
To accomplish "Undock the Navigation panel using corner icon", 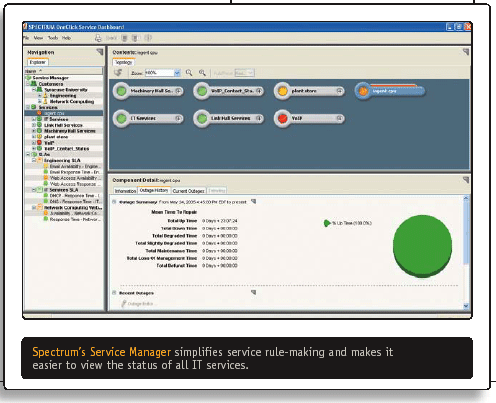I will (x=100, y=52).
